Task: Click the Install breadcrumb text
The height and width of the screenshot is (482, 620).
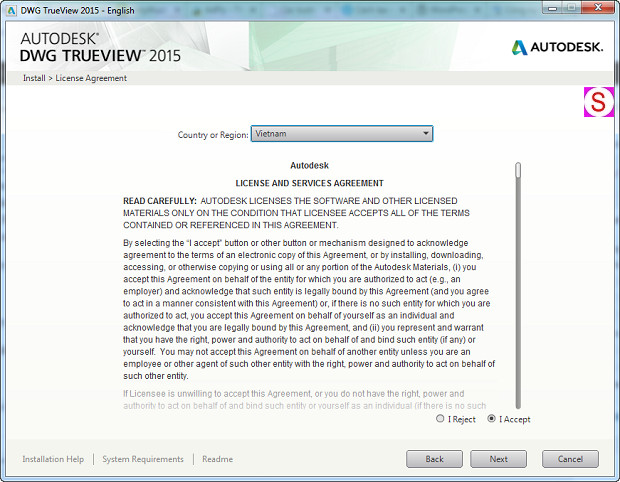Action: pyautogui.click(x=34, y=78)
